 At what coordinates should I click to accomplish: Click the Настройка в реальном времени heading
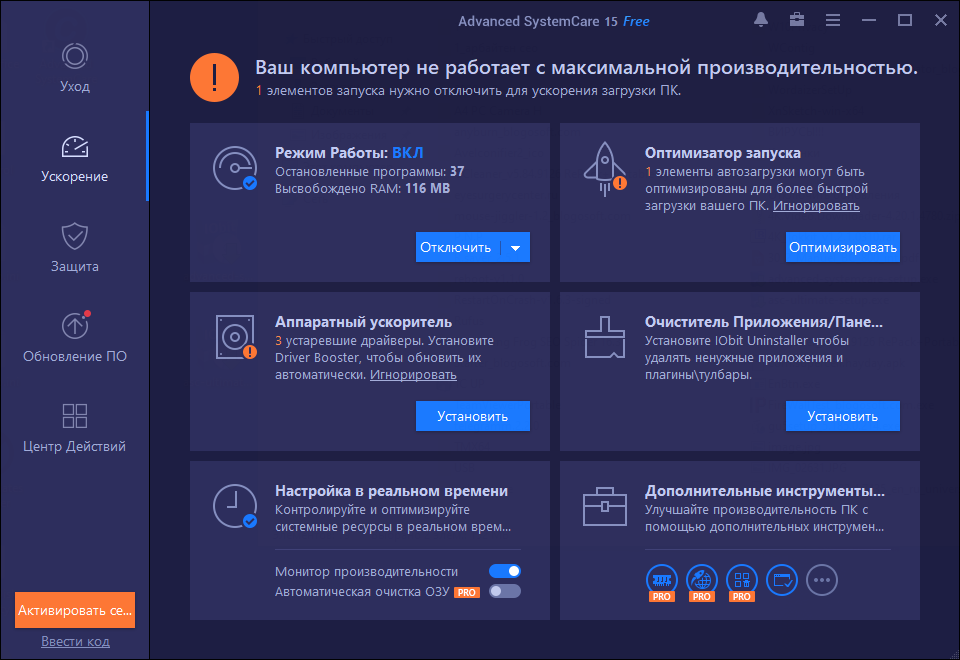click(391, 490)
